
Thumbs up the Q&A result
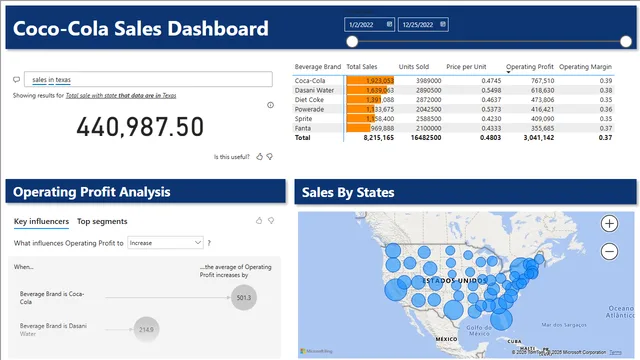259,156
